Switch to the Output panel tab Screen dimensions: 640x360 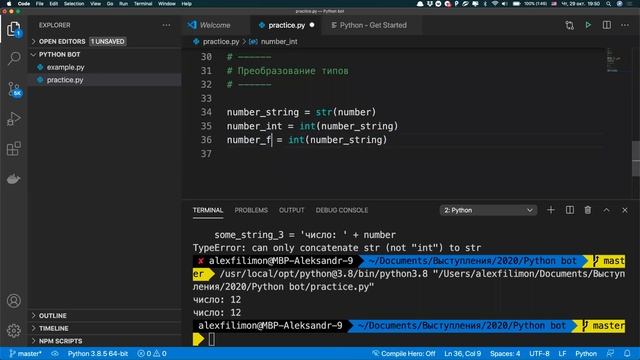tap(291, 210)
